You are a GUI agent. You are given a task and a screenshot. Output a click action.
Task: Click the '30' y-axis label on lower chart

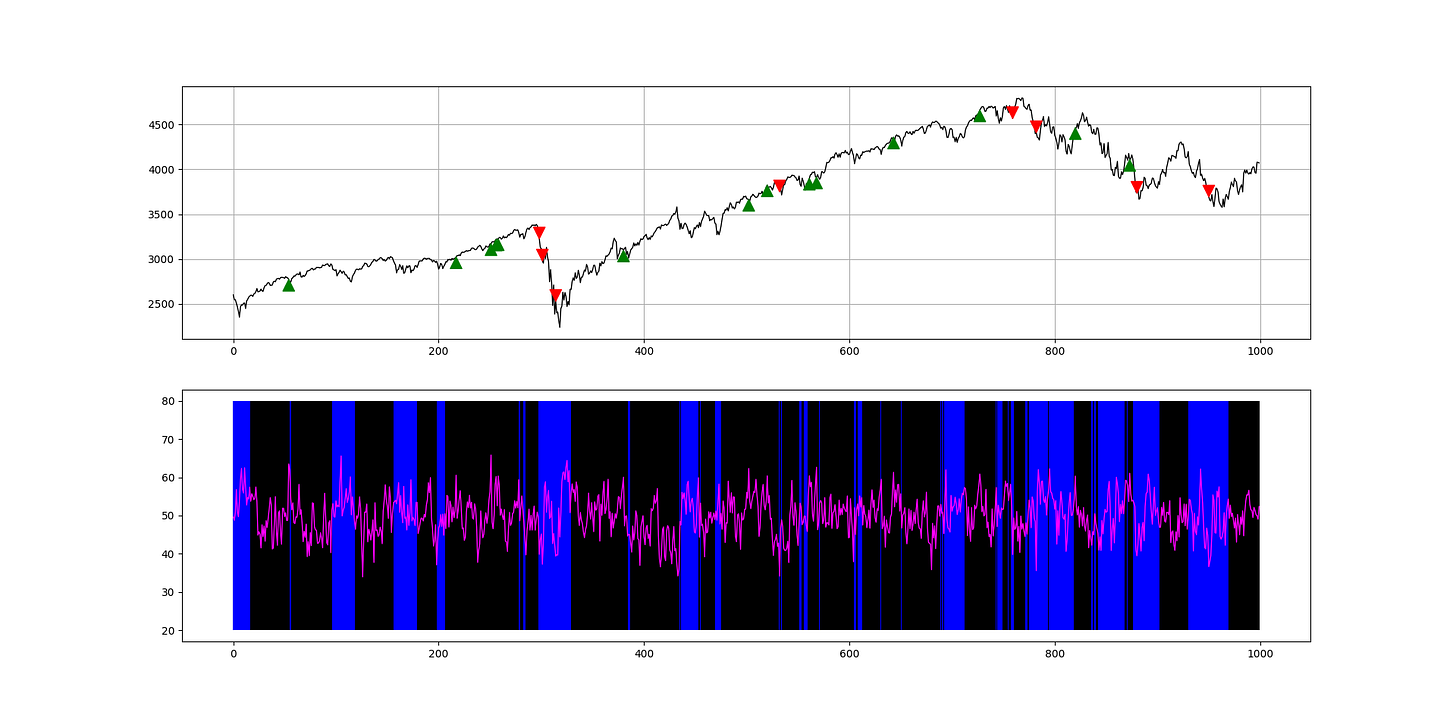point(167,593)
